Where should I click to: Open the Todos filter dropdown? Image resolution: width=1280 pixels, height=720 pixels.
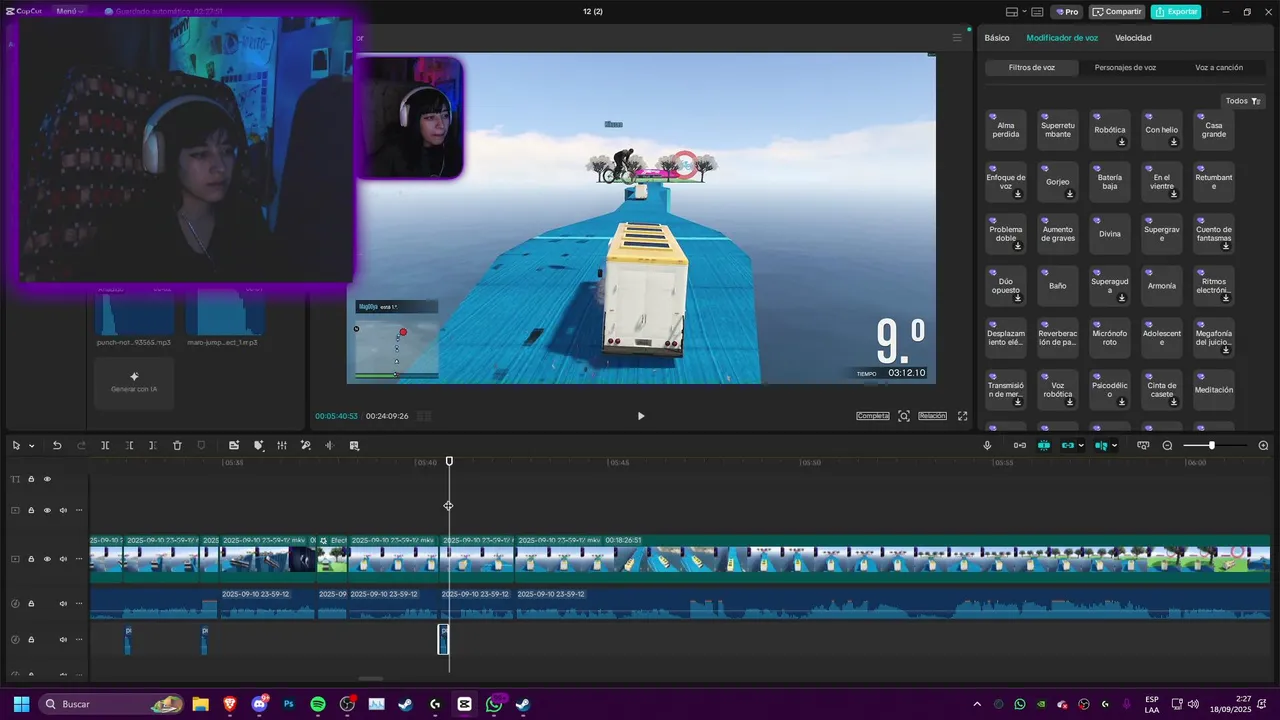point(1243,101)
